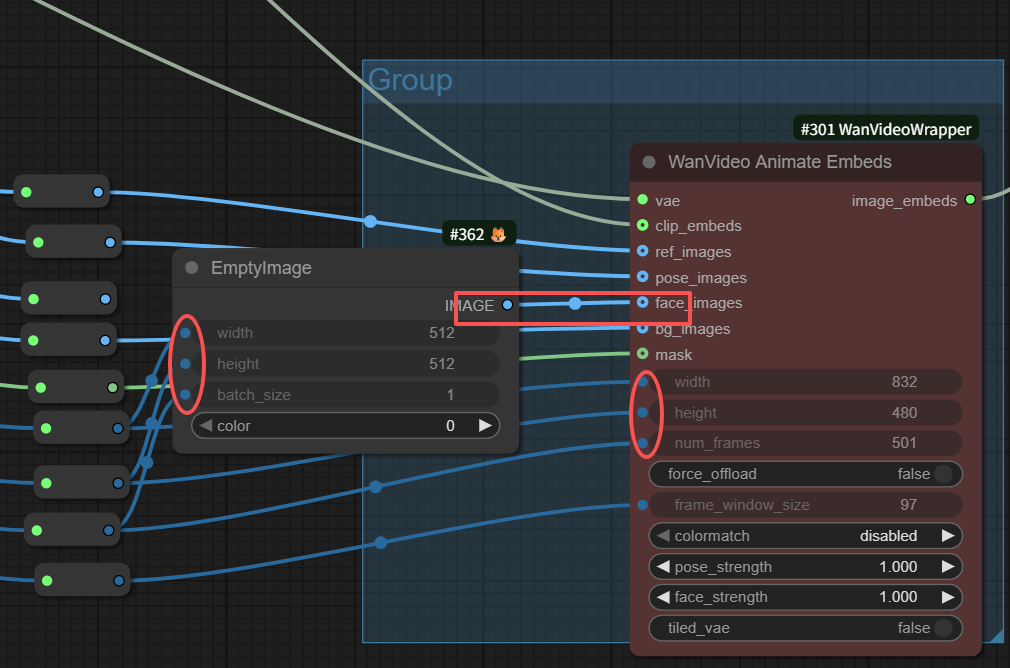
Task: Click the #301 WanVideoWrapper badge
Action: click(885, 129)
